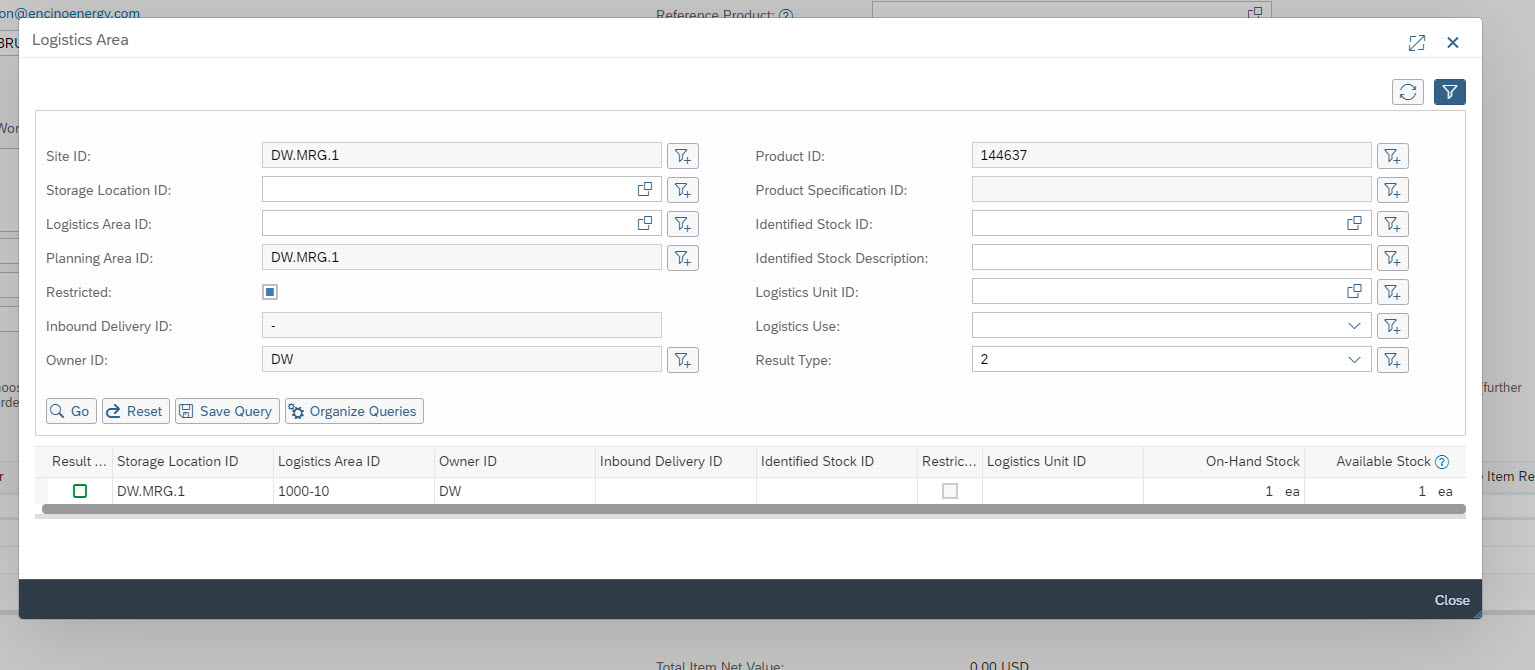1535x670 pixels.
Task: Open value help for Identified Stock ID field
Action: coord(1355,223)
